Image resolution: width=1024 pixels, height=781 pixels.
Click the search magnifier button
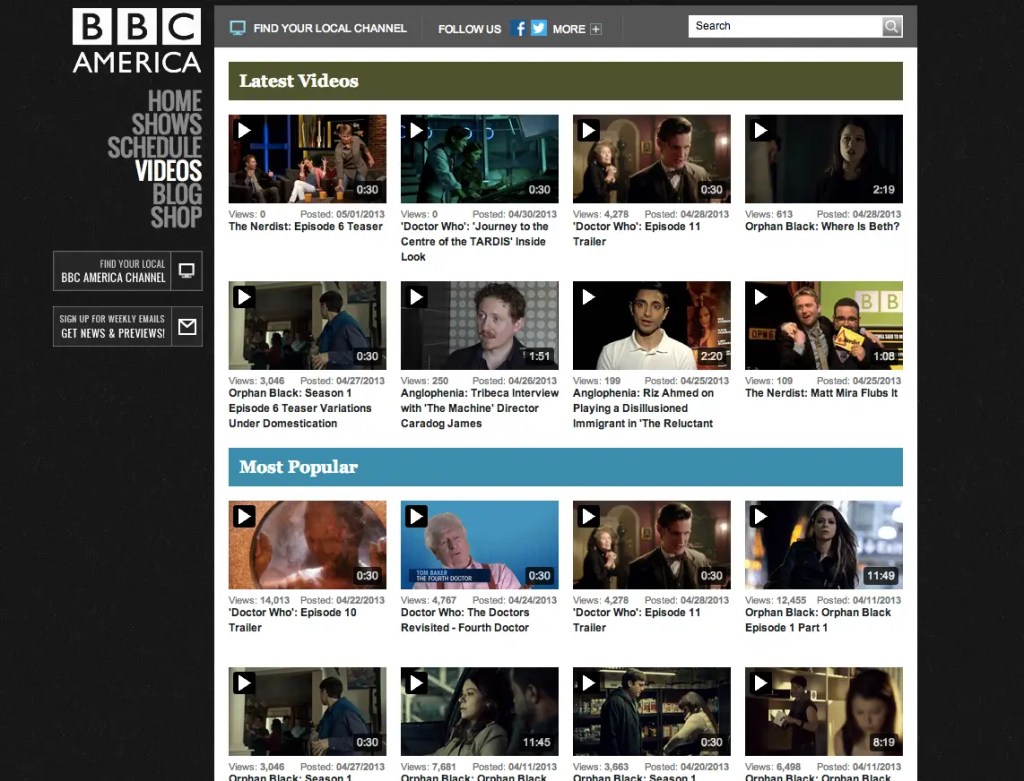point(891,27)
